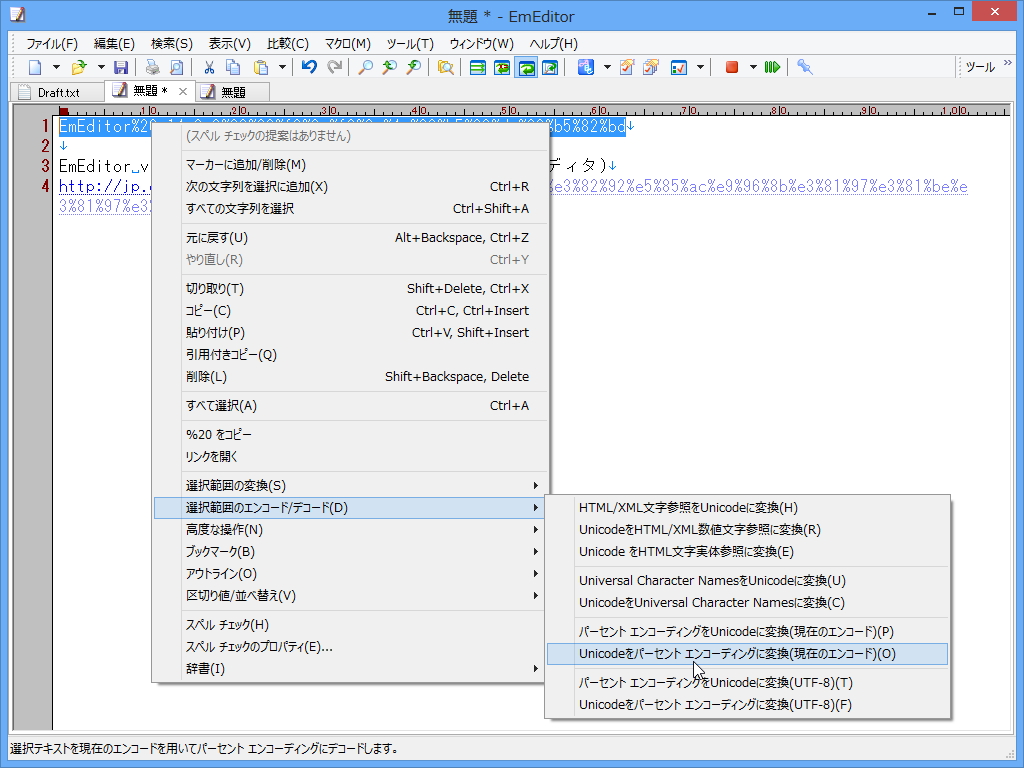This screenshot has height=768, width=1024.
Task: Click the green Run Macro icon
Action: tap(773, 67)
